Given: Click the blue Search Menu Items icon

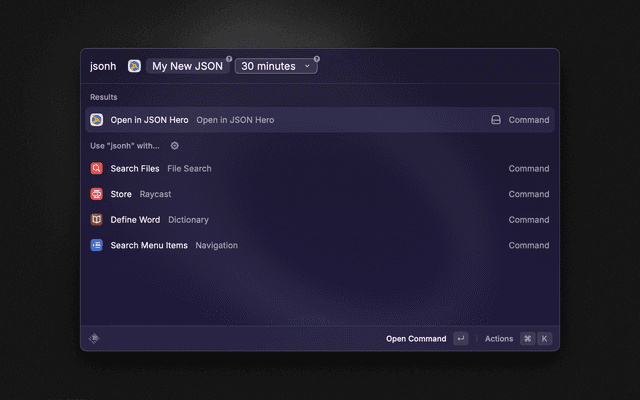Looking at the screenshot, I should (x=97, y=245).
